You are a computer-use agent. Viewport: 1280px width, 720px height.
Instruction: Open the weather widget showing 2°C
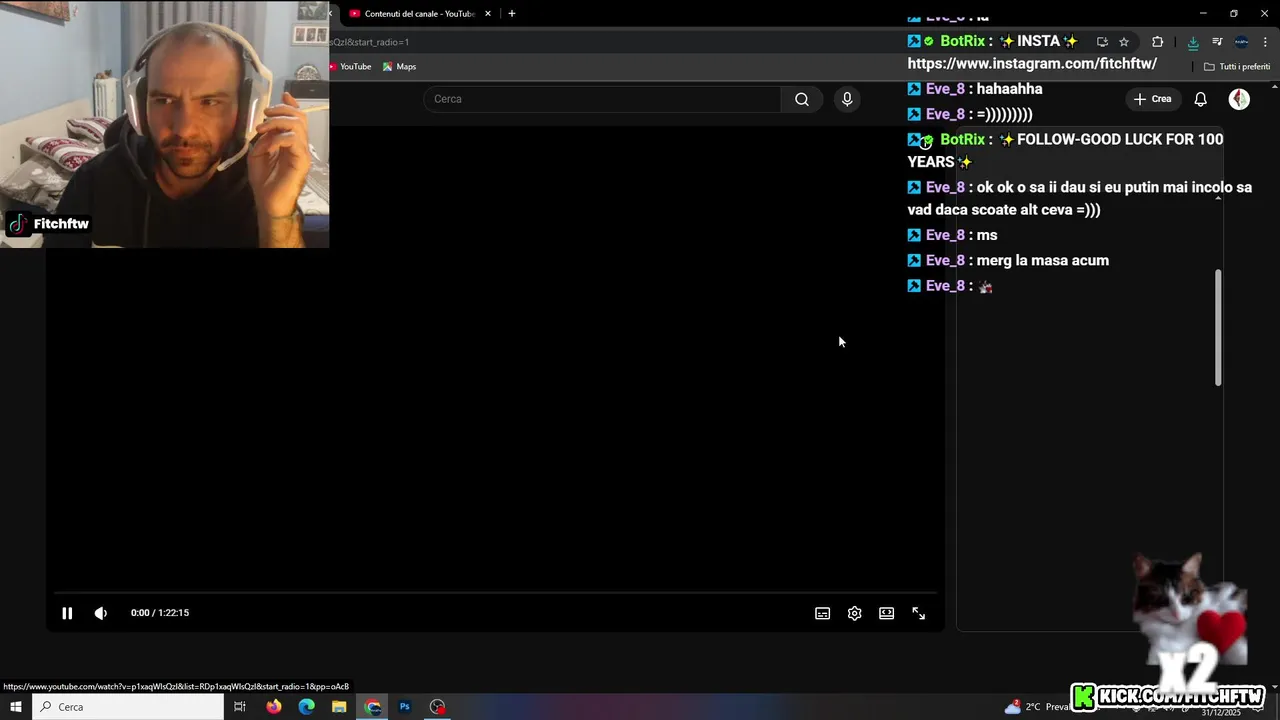tap(1038, 707)
